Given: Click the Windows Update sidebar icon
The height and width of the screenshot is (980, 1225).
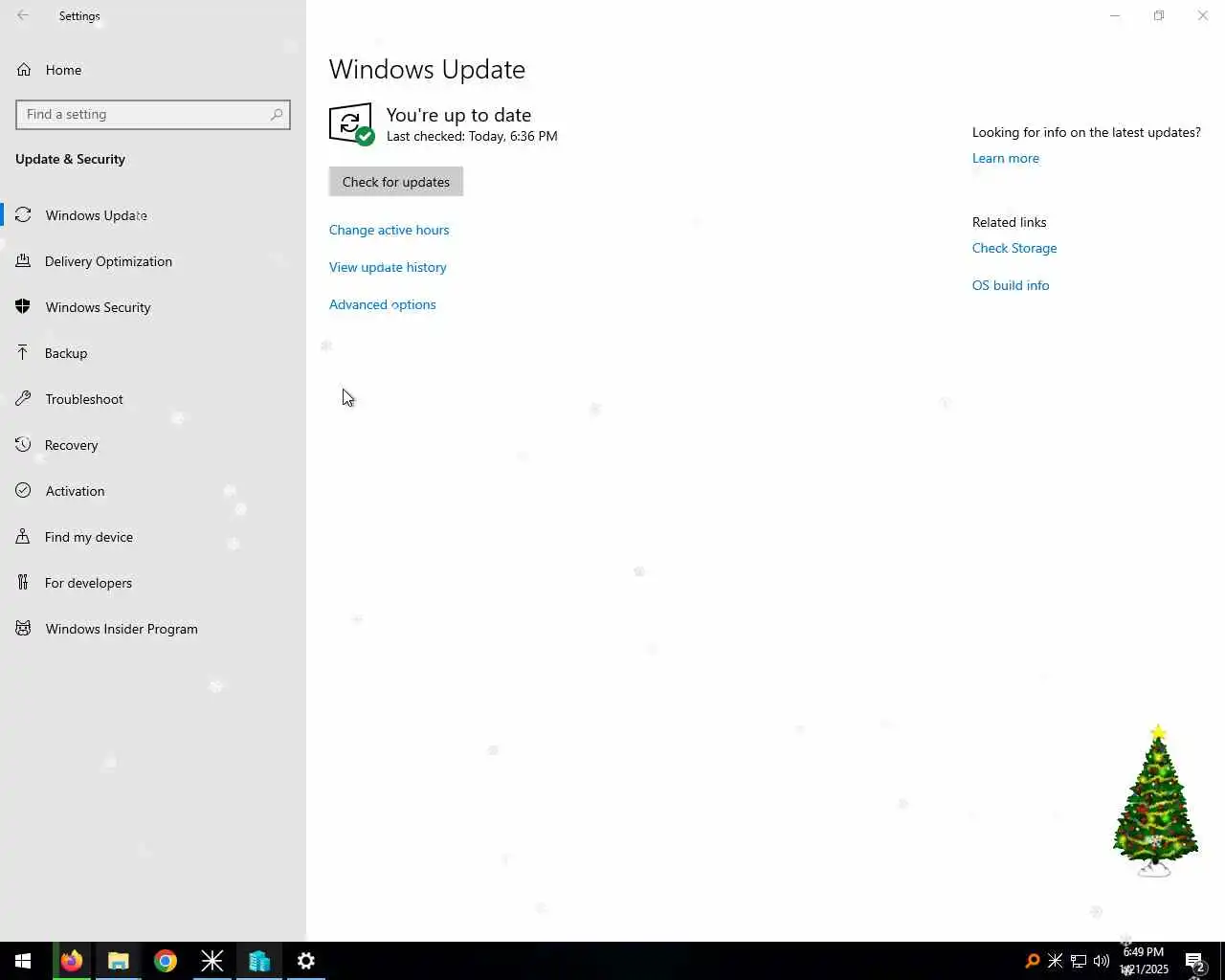Looking at the screenshot, I should click(23, 215).
